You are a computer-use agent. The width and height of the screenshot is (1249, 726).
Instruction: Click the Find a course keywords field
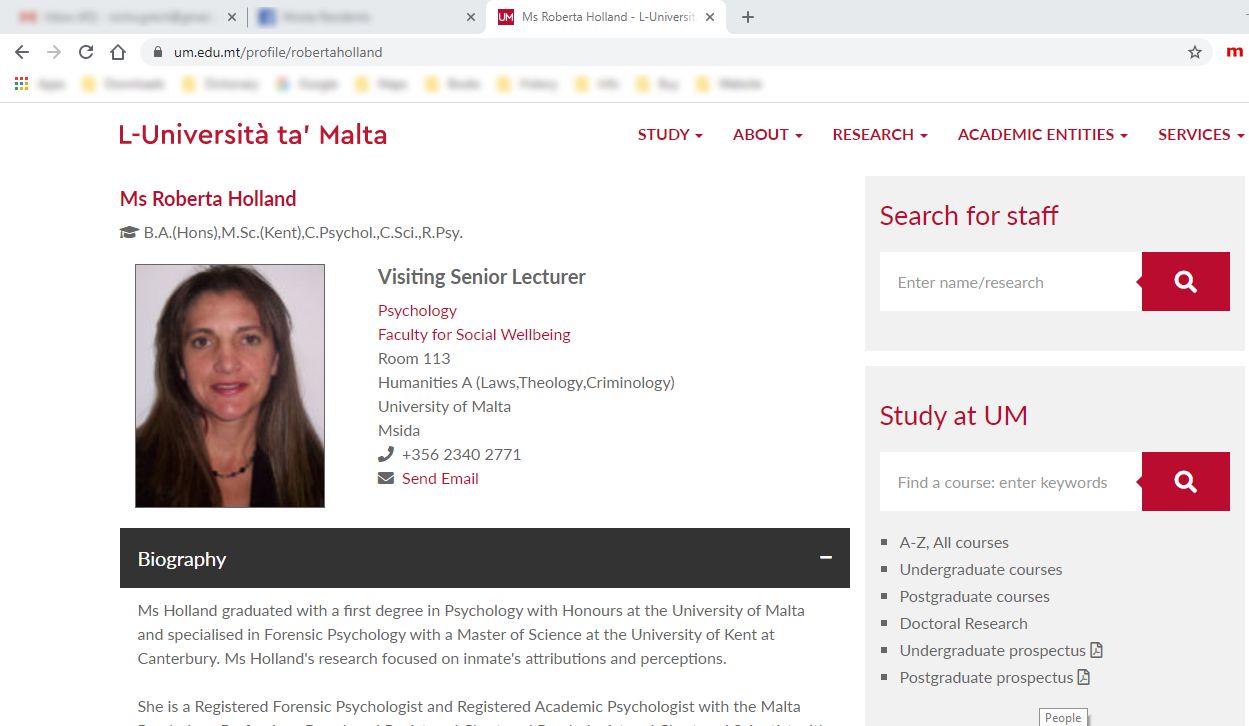(1011, 482)
